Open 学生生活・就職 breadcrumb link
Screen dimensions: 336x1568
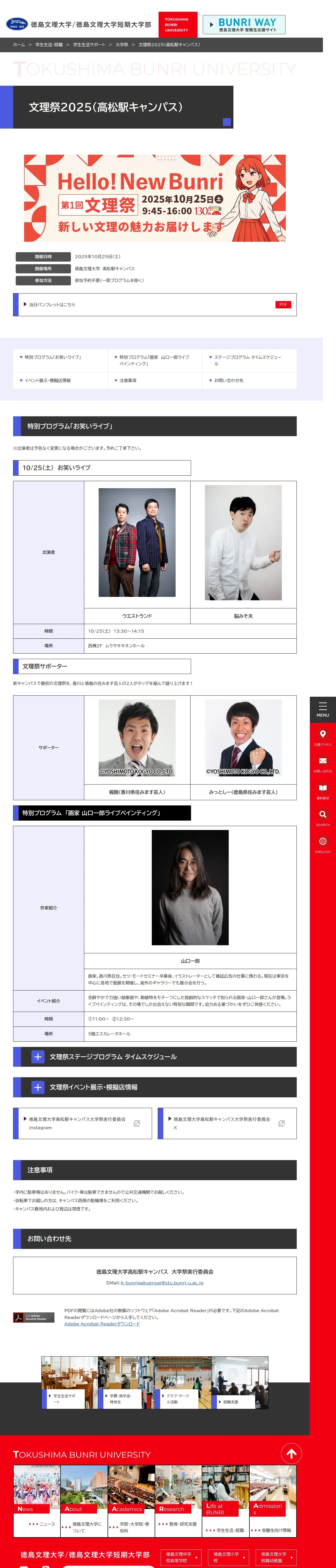[x=49, y=44]
